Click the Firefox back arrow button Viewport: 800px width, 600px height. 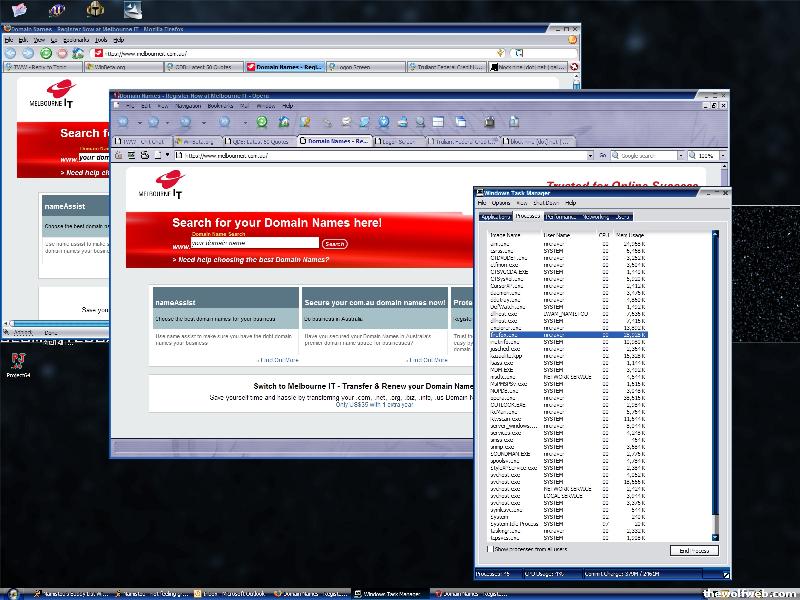click(11, 52)
